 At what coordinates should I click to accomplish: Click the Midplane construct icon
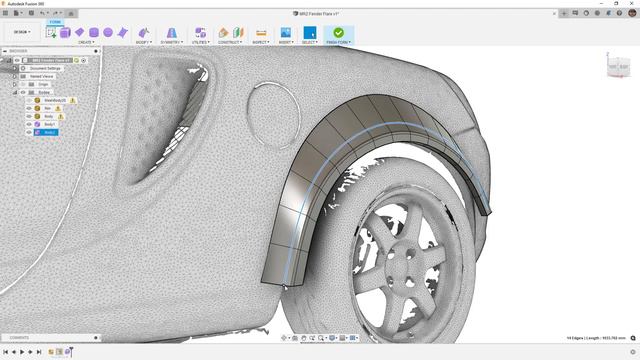coord(238,33)
